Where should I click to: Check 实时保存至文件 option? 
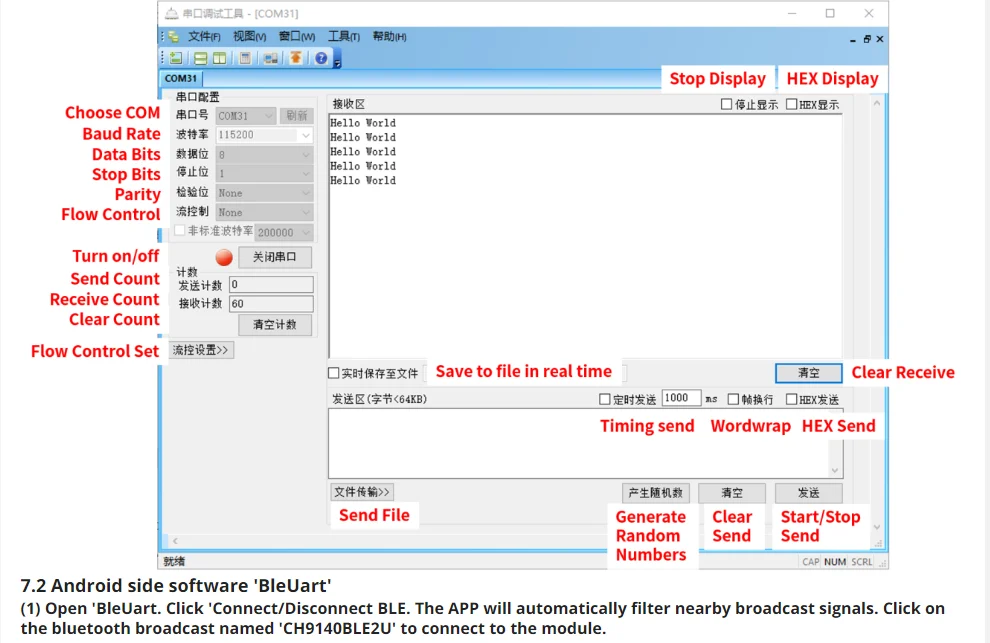[334, 373]
